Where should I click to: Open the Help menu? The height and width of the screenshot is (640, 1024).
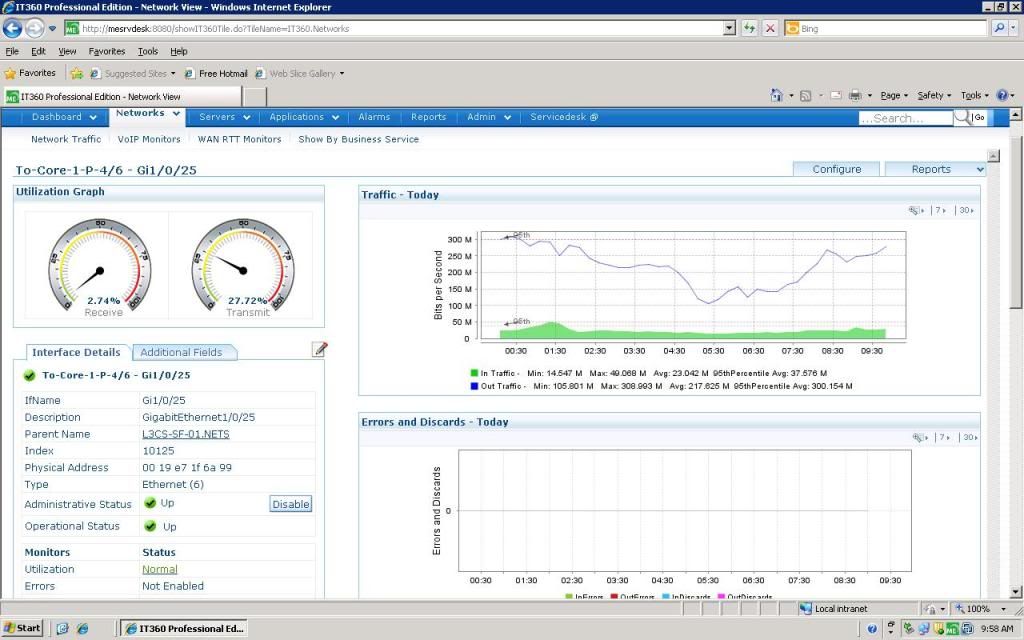click(179, 51)
